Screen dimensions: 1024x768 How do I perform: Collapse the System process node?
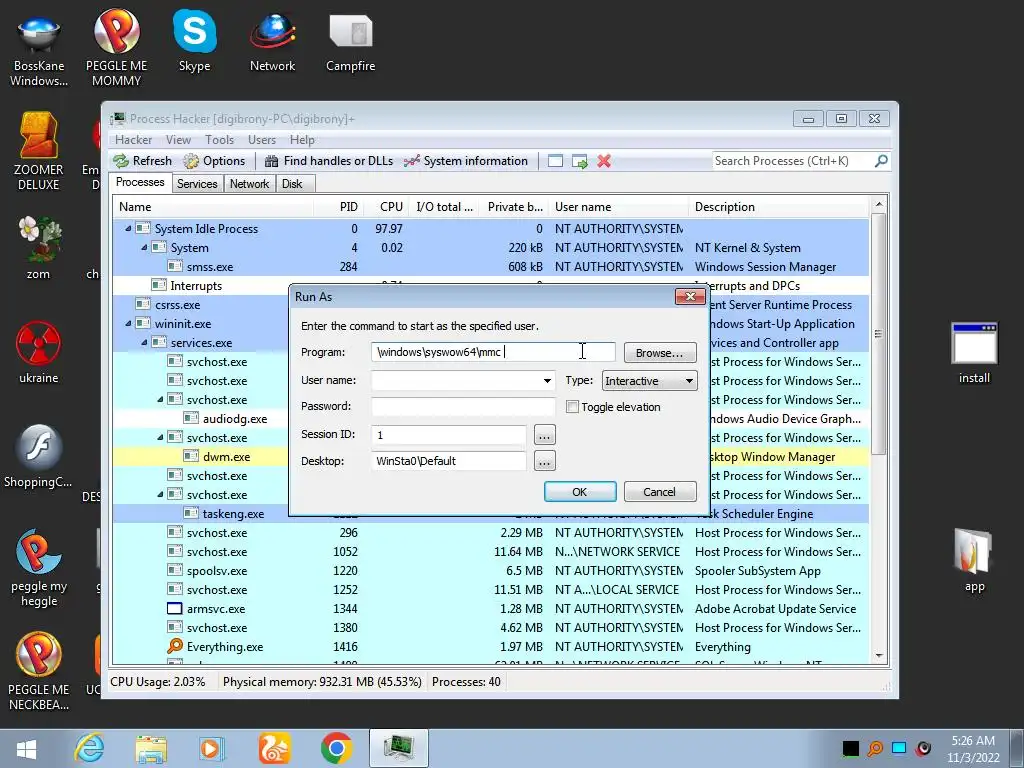144,248
